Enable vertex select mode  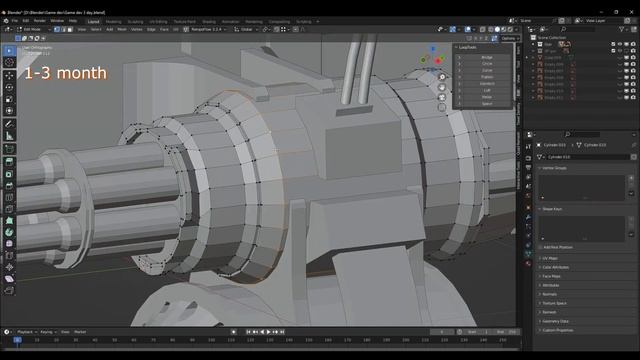57,29
